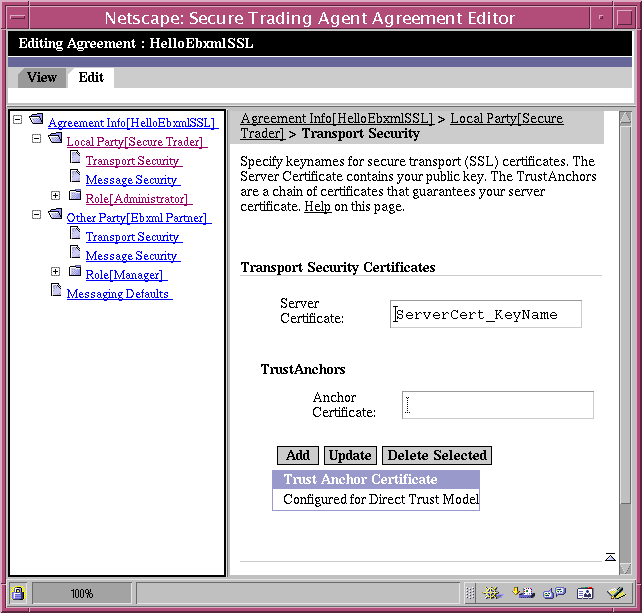The height and width of the screenshot is (613, 642).
Task: Open Composer icon in component bar
Action: (616, 593)
